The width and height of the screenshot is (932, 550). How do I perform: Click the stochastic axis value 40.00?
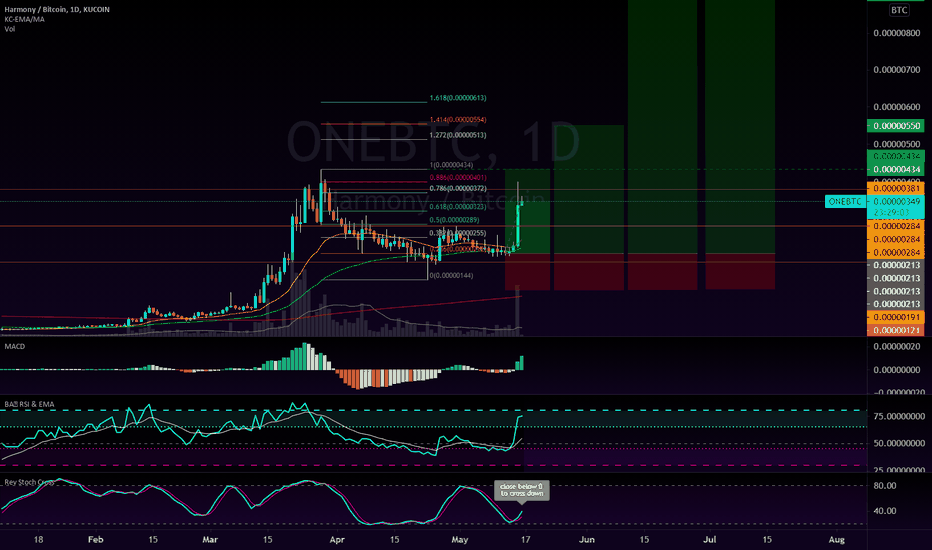pyautogui.click(x=885, y=511)
